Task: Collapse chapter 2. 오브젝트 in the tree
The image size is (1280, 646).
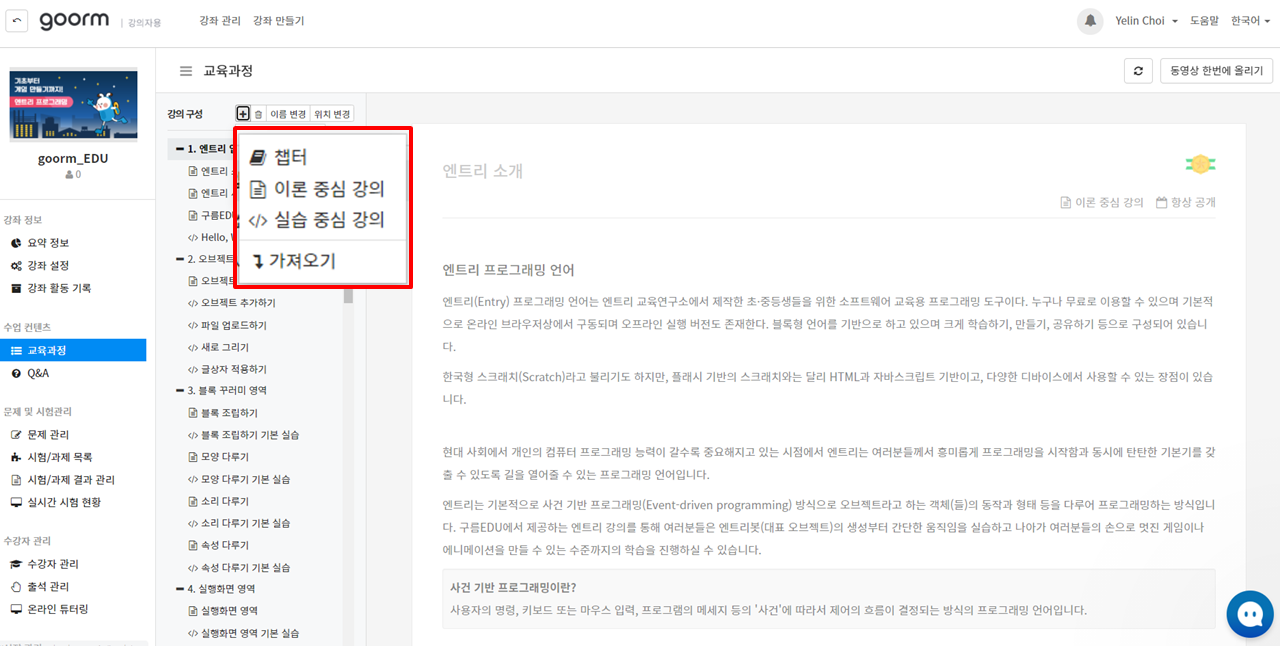Action: (x=180, y=259)
